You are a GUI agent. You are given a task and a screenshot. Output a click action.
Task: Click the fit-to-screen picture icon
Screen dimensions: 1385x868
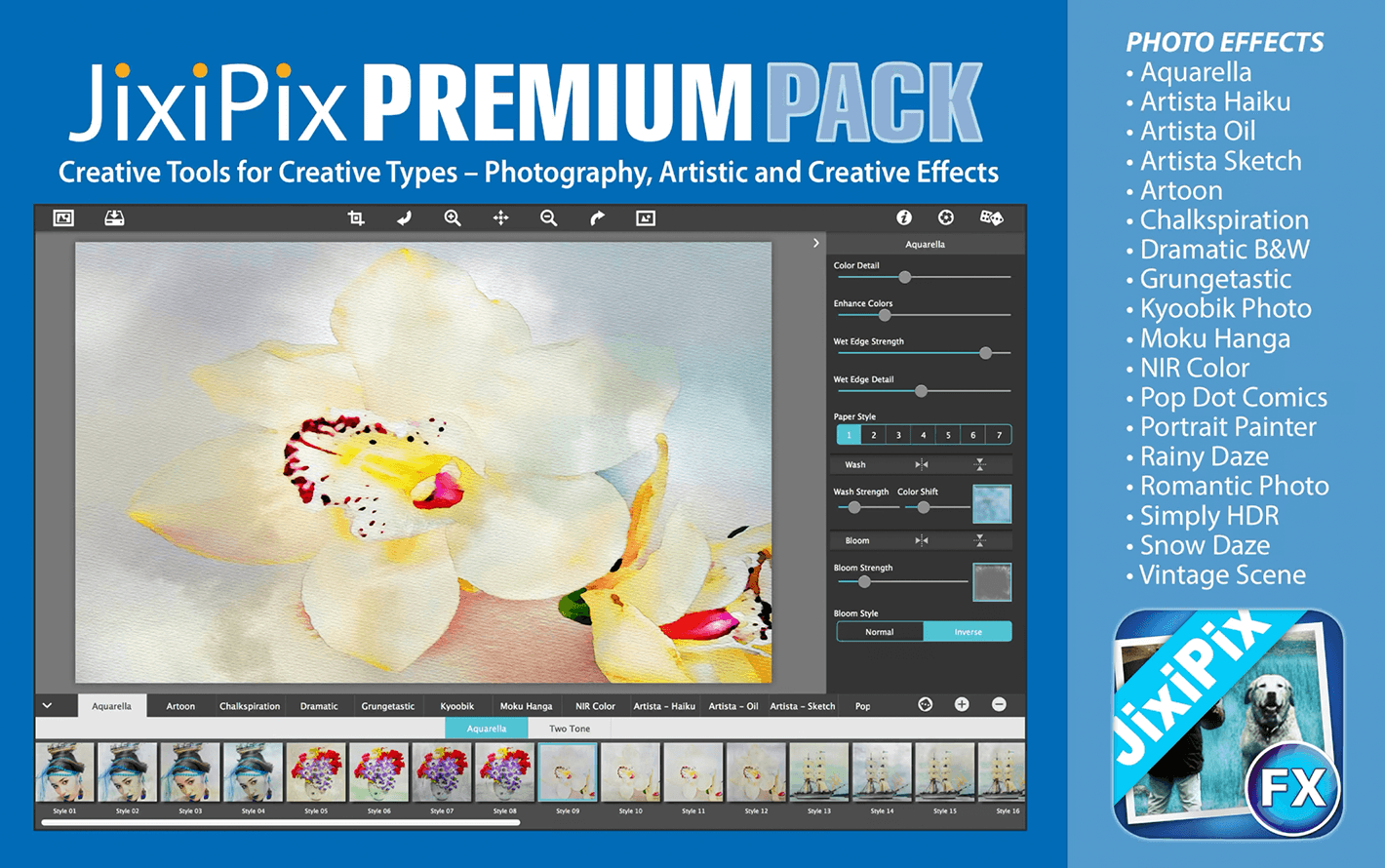[x=646, y=218]
